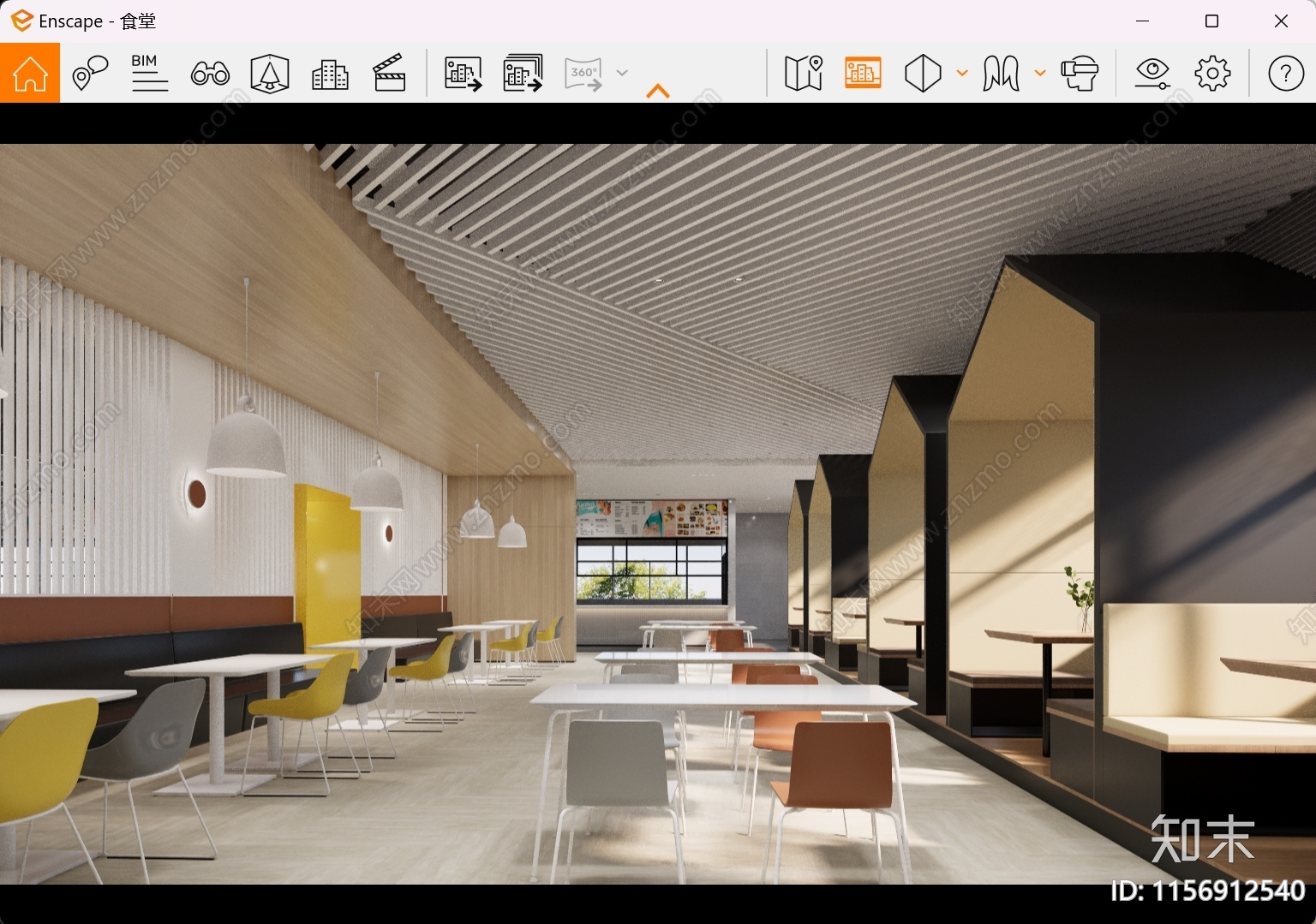Maximize the Enscape window

point(1211,21)
